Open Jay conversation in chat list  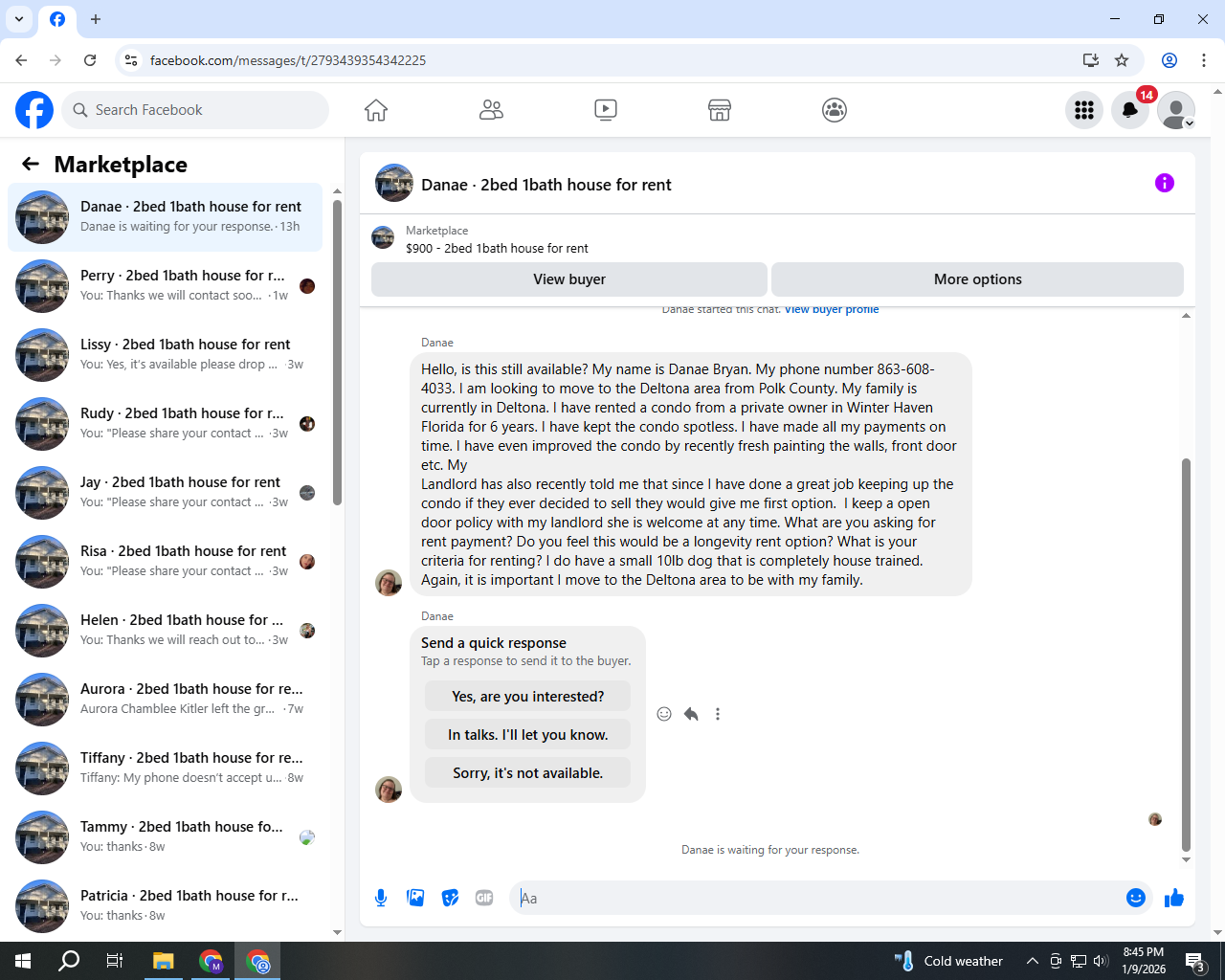(x=165, y=493)
